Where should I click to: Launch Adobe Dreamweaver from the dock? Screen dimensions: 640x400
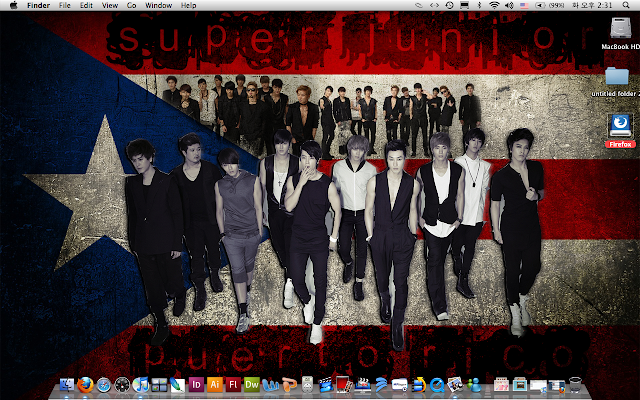tap(251, 384)
